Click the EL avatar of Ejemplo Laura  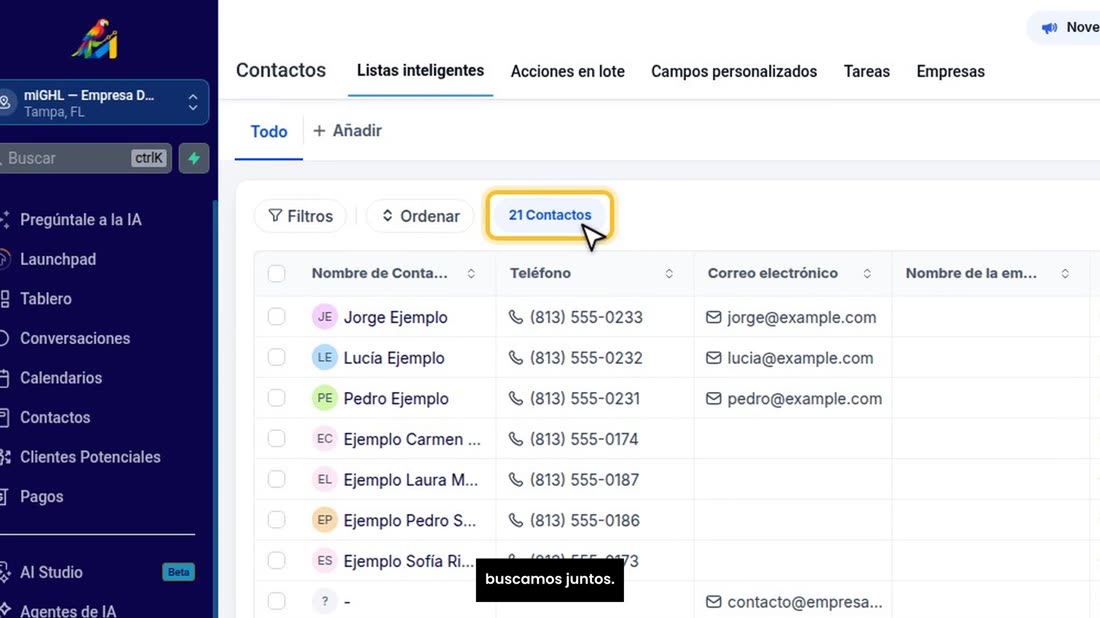(325, 480)
